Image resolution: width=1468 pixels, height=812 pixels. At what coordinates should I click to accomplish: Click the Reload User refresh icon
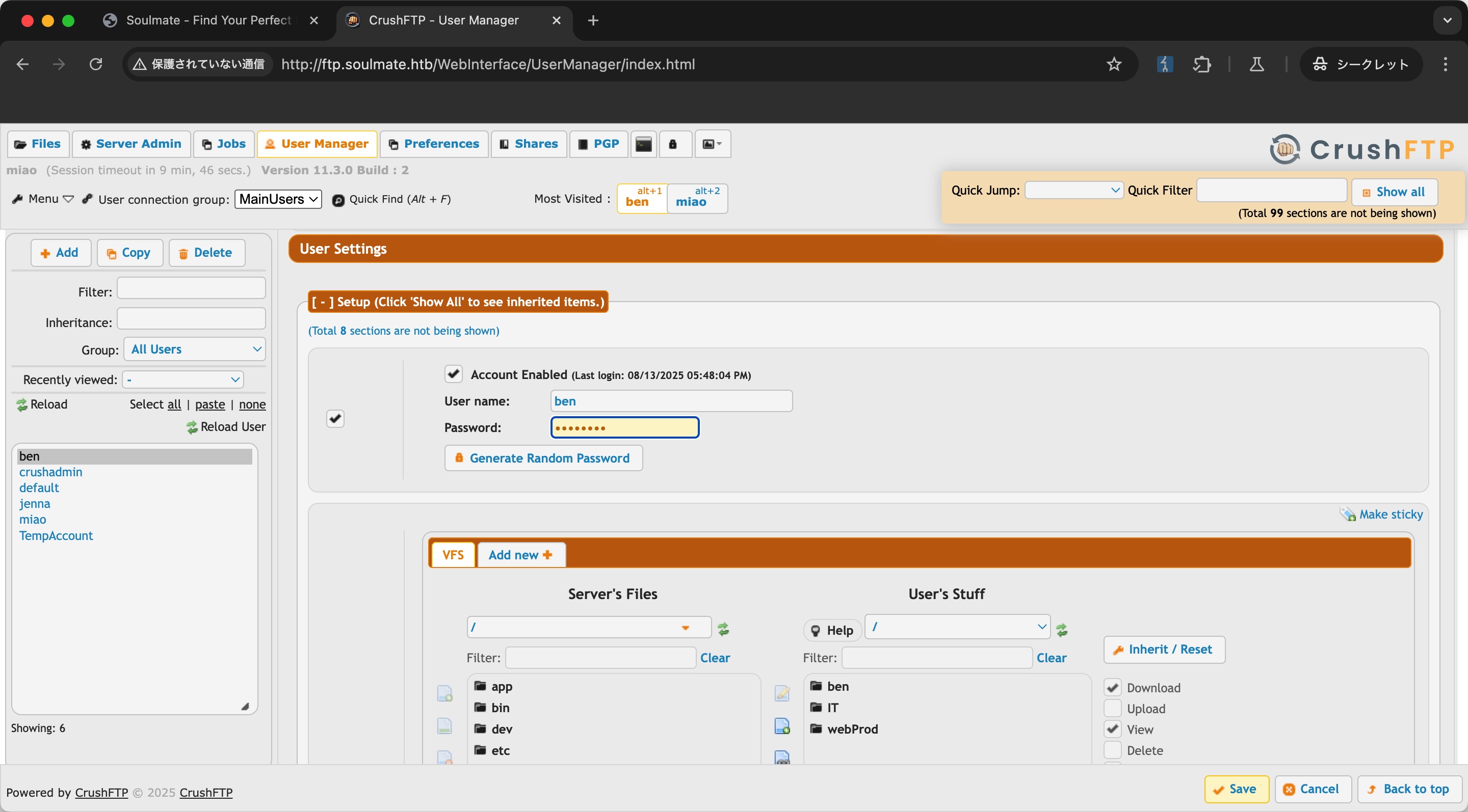[x=192, y=427]
